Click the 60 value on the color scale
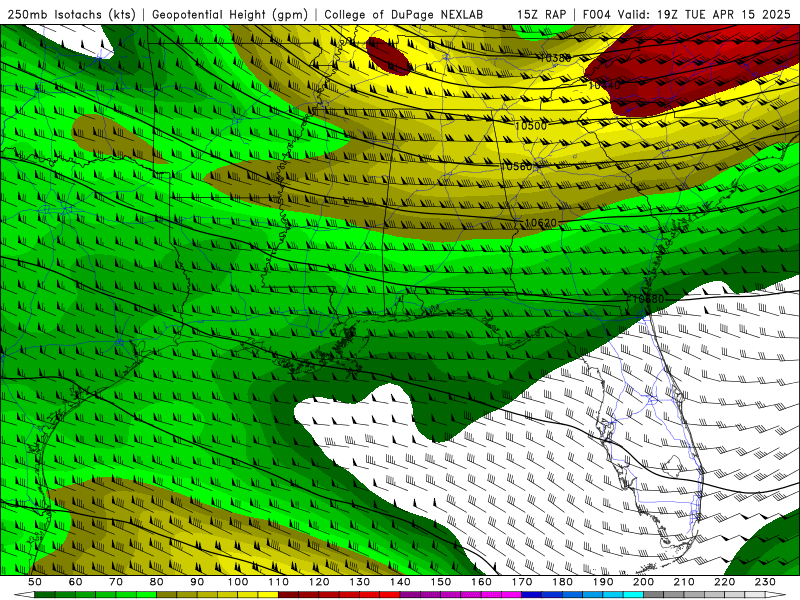The height and width of the screenshot is (600, 800). pos(75,582)
